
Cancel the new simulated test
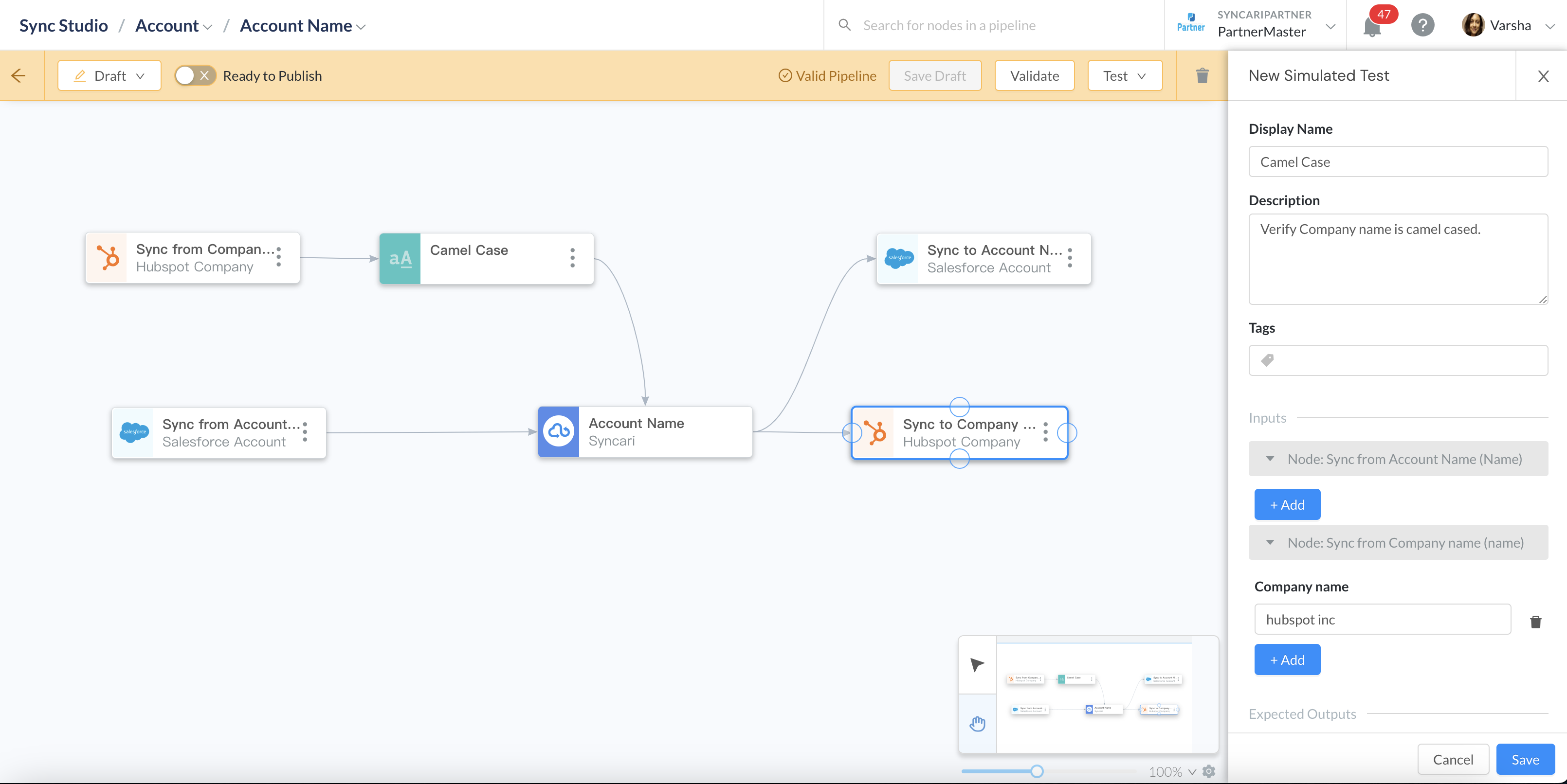1453,759
